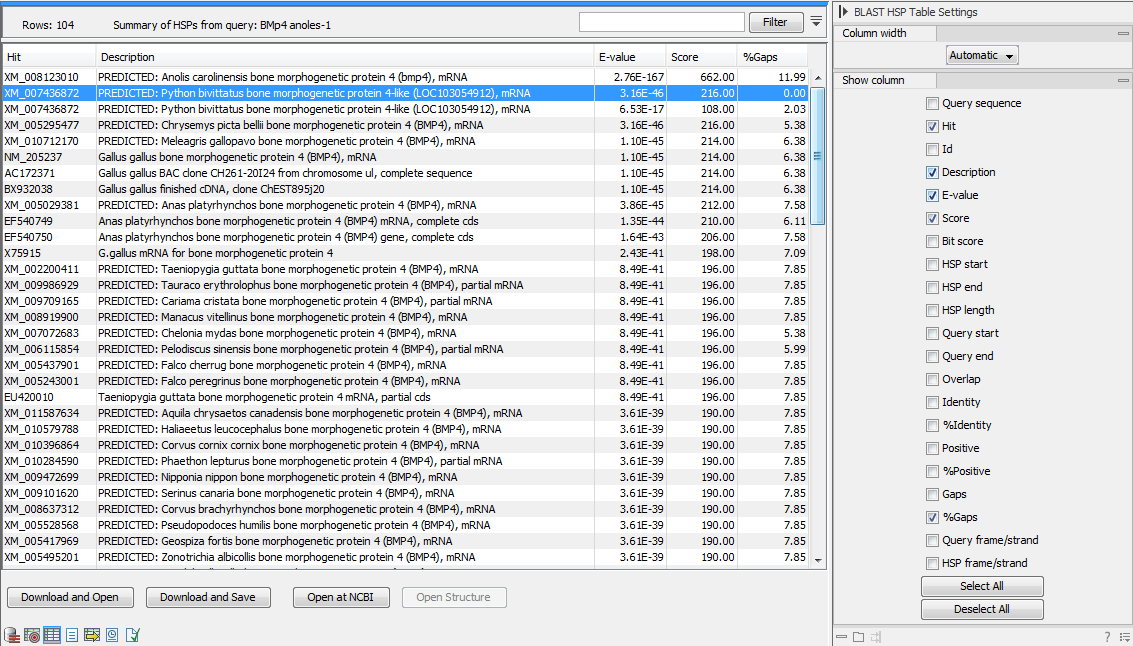Collapse the Show column section

1122,79
